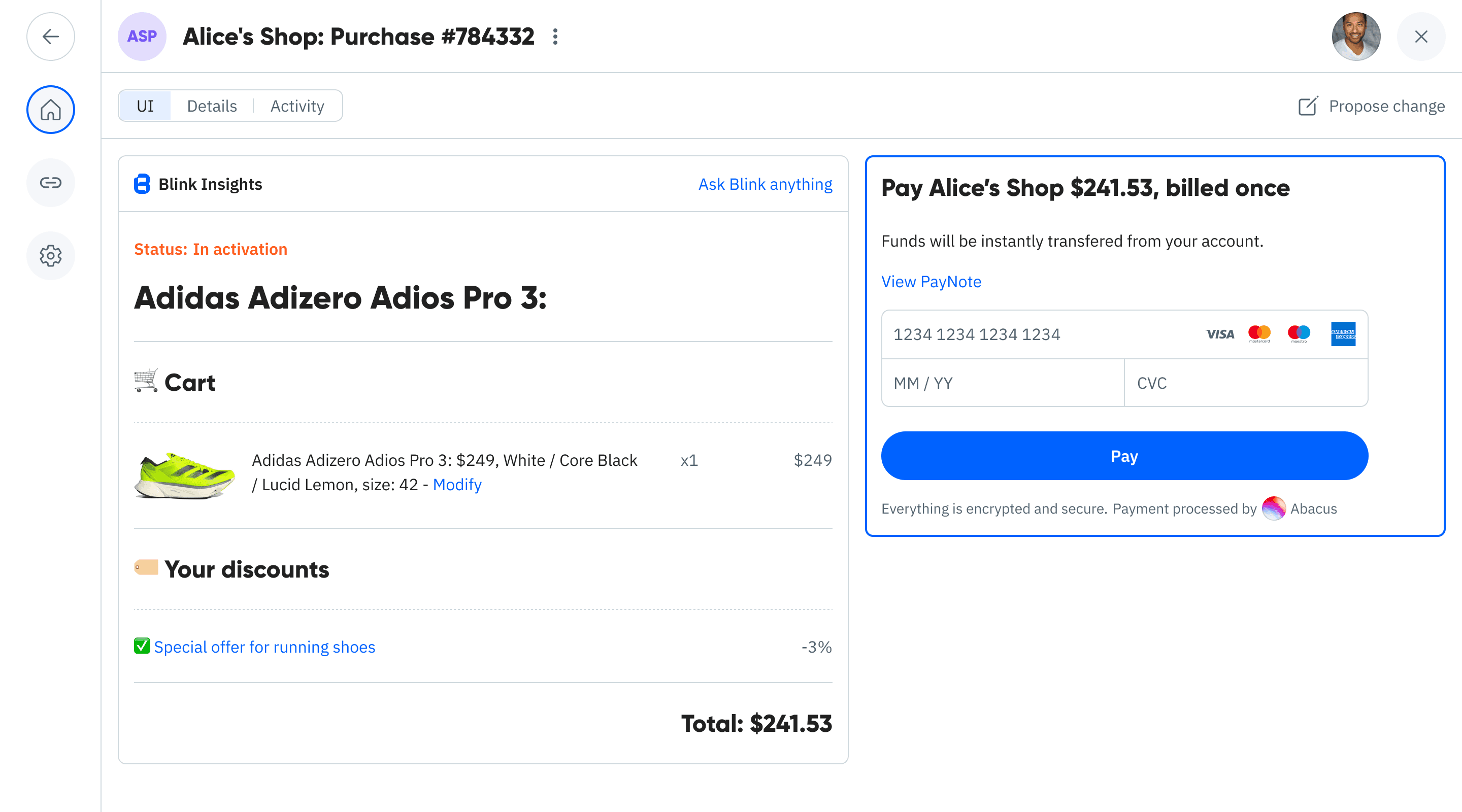Click the Pay button
This screenshot has width=1462, height=812.
tap(1124, 456)
